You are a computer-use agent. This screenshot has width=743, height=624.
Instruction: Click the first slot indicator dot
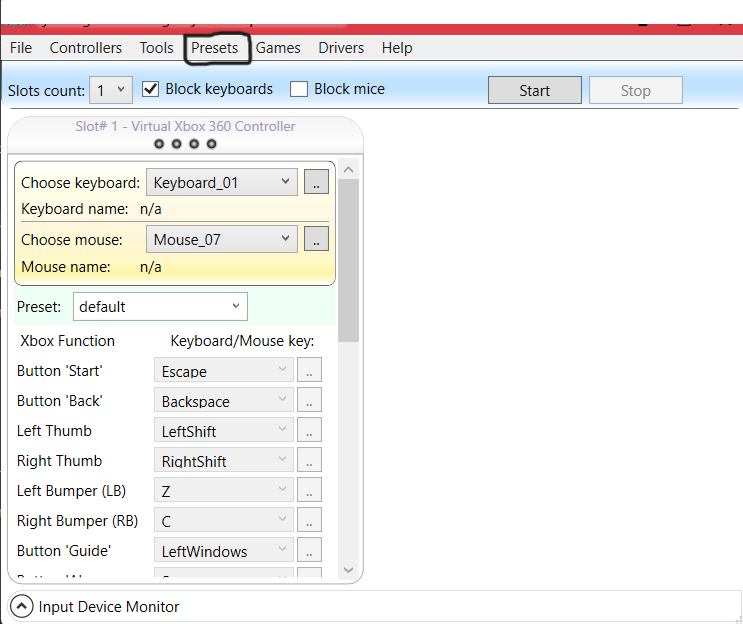click(x=159, y=144)
